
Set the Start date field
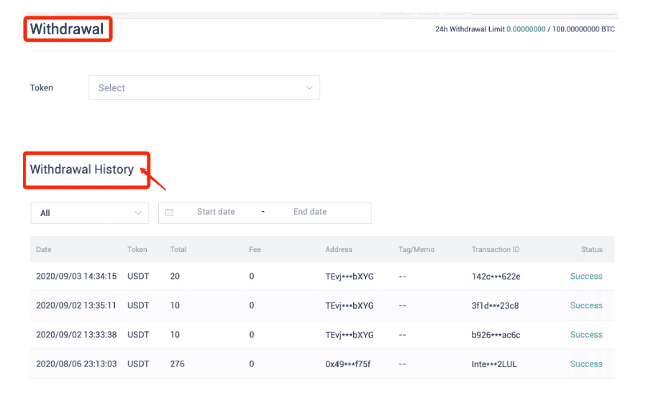216,212
